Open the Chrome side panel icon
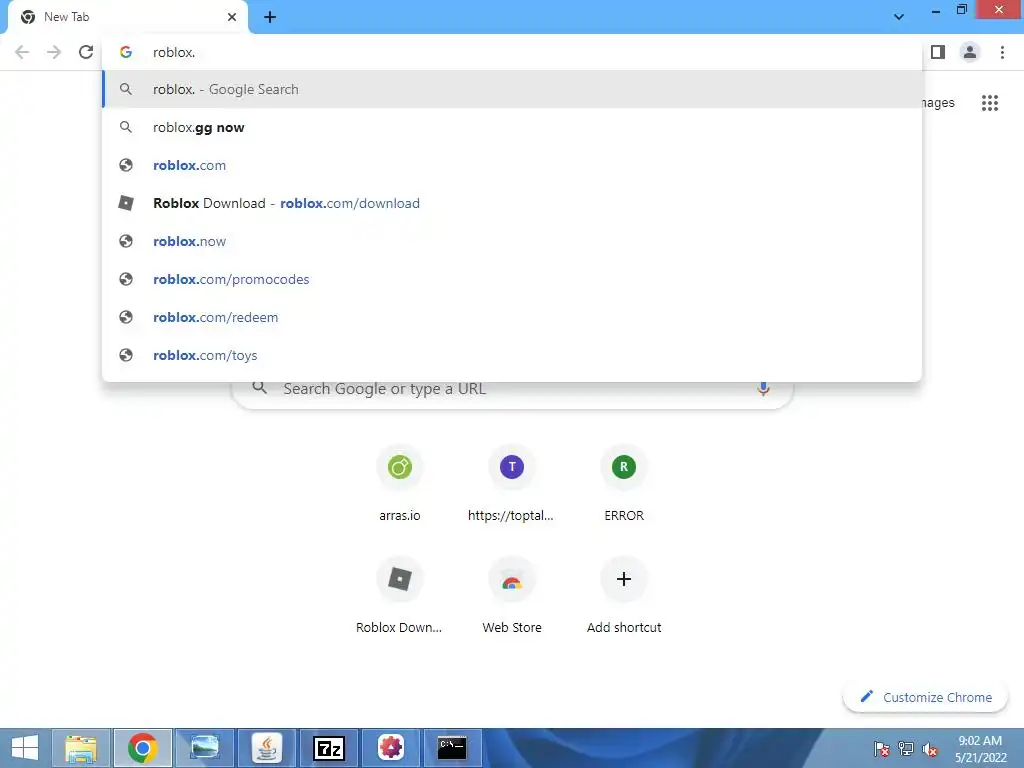This screenshot has height=768, width=1024. pos(938,52)
